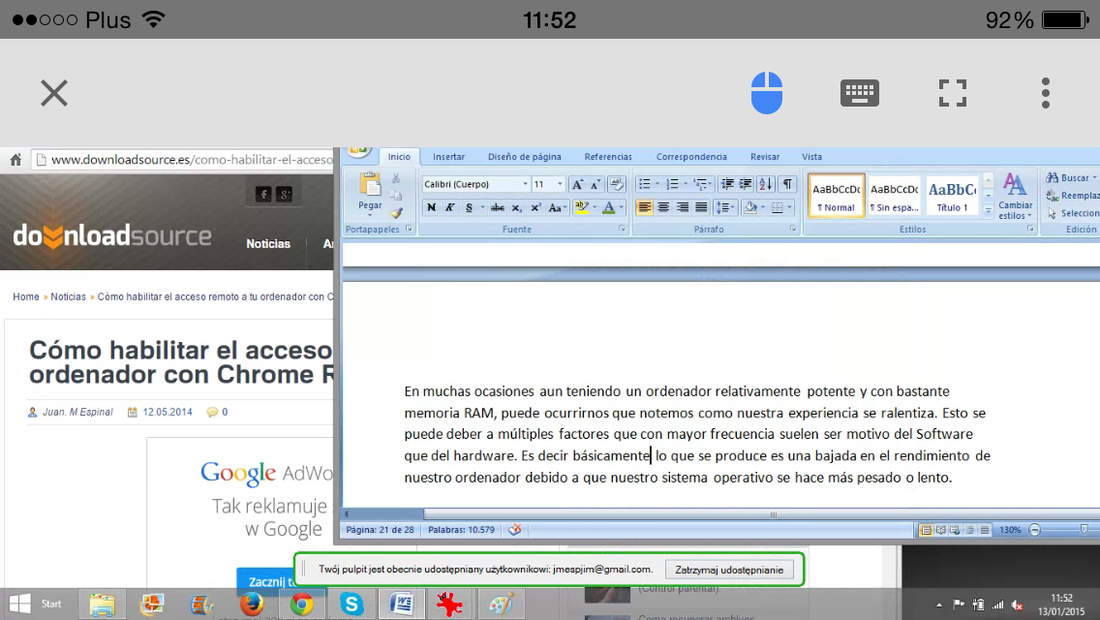Justify the paragraph text
Image resolution: width=1100 pixels, height=620 pixels.
click(x=701, y=208)
